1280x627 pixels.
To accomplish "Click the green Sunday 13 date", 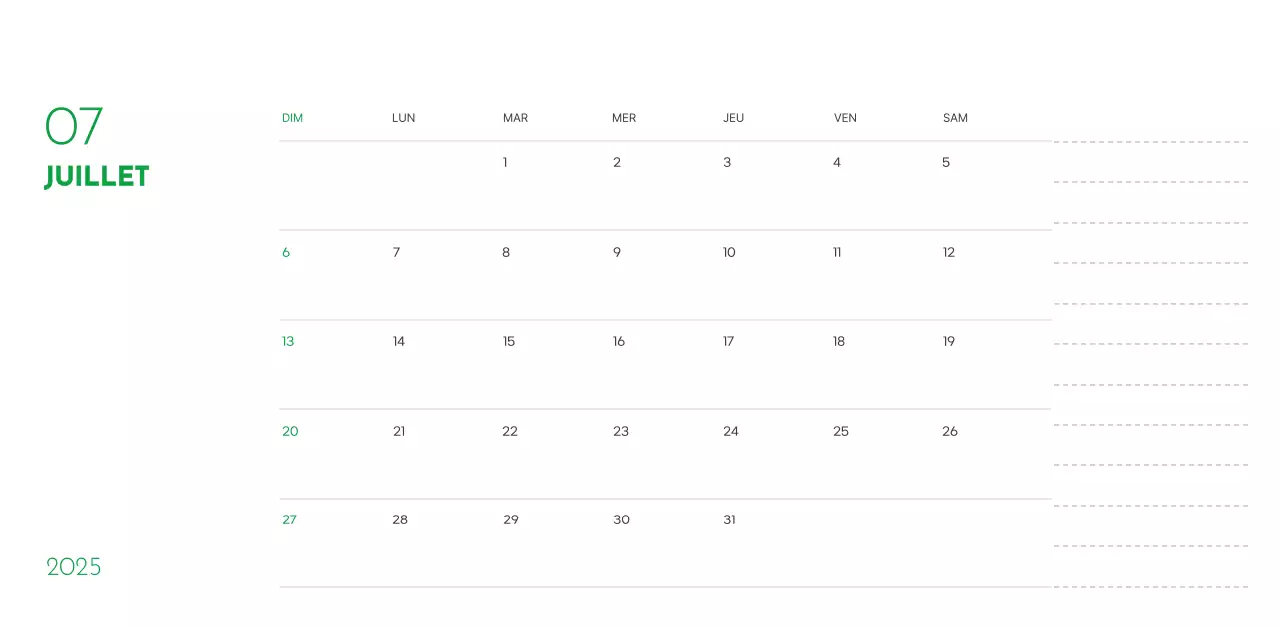I will pyautogui.click(x=288, y=342).
